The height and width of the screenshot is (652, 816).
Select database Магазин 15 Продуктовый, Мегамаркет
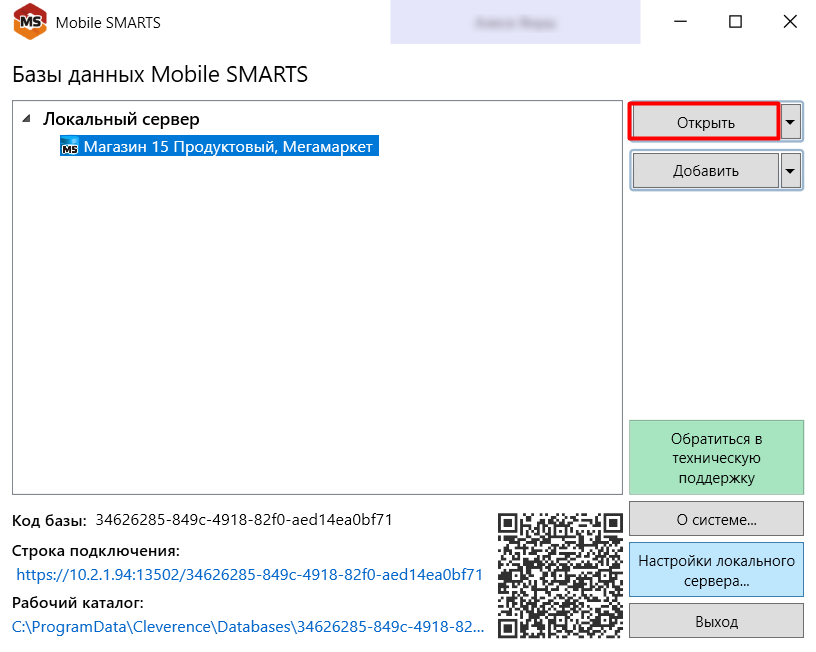228,147
